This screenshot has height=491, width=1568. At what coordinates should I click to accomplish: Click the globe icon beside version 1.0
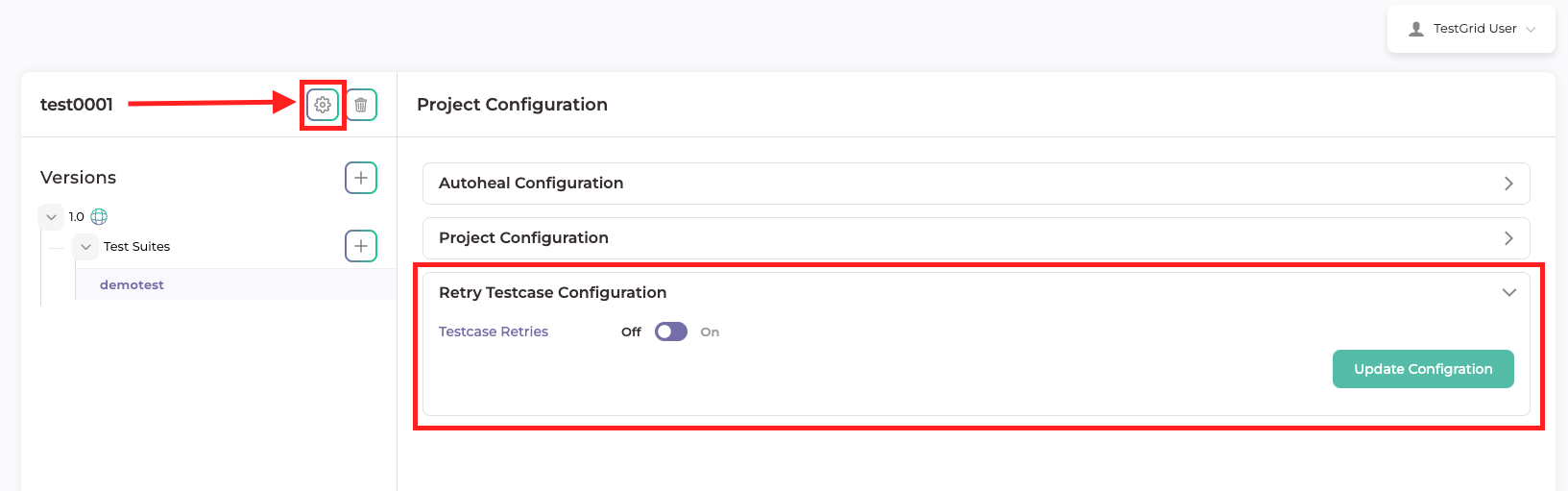pyautogui.click(x=99, y=217)
